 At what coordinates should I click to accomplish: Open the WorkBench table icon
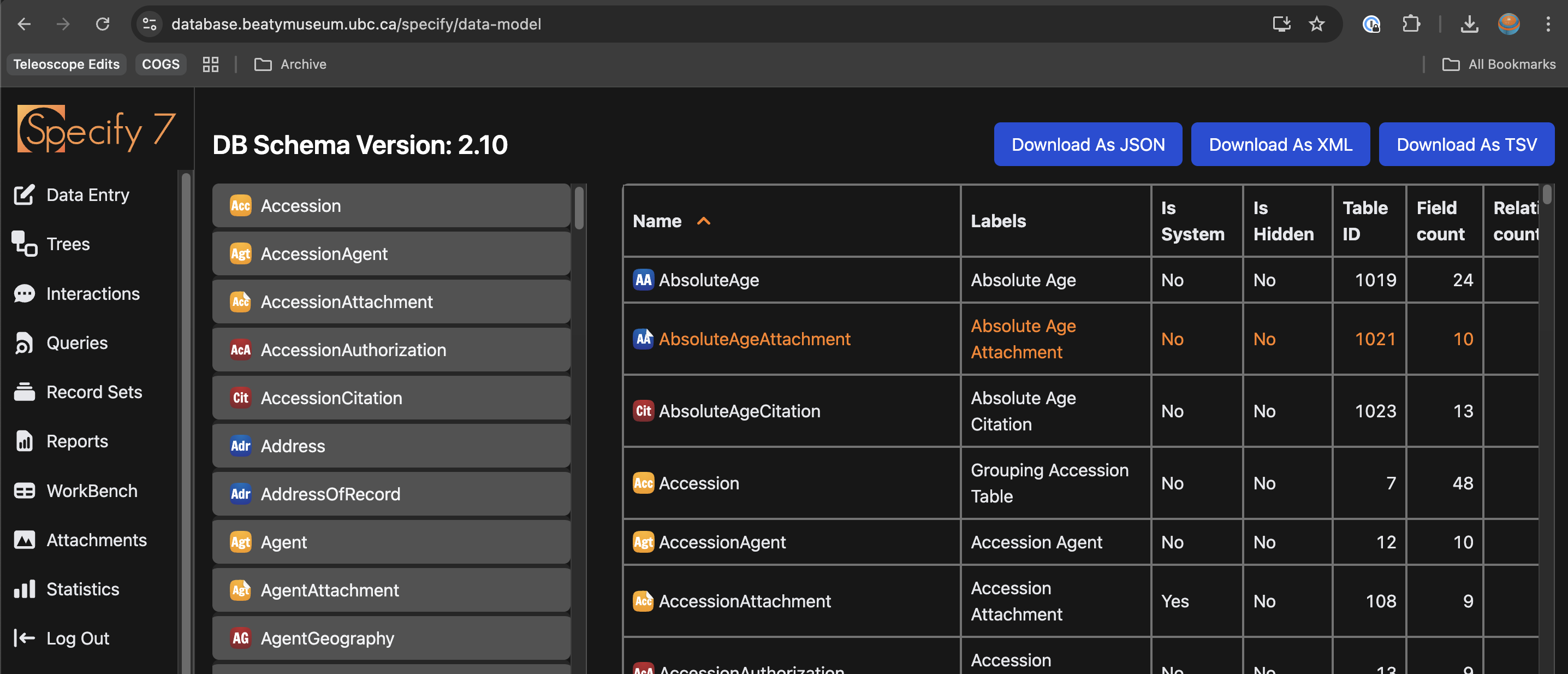point(25,490)
